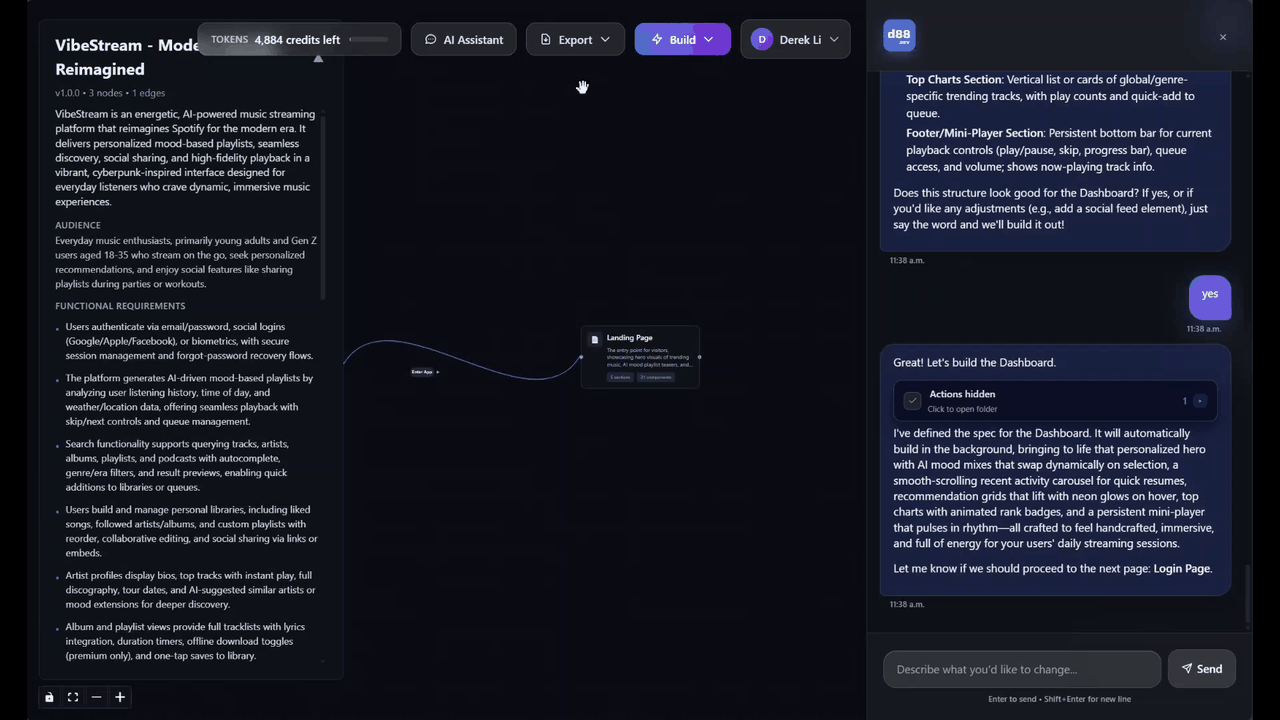This screenshot has width=1280, height=720.
Task: Click the Send button
Action: tap(1201, 669)
